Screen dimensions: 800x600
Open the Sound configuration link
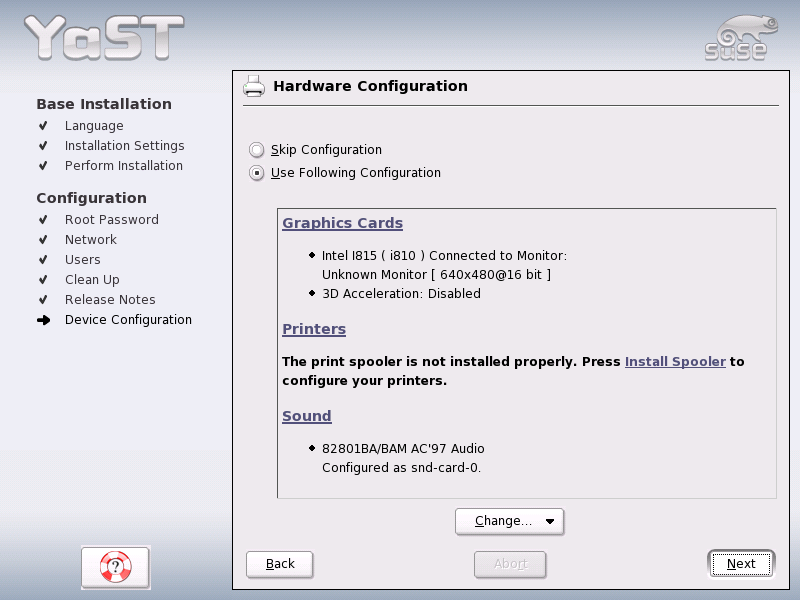(307, 416)
